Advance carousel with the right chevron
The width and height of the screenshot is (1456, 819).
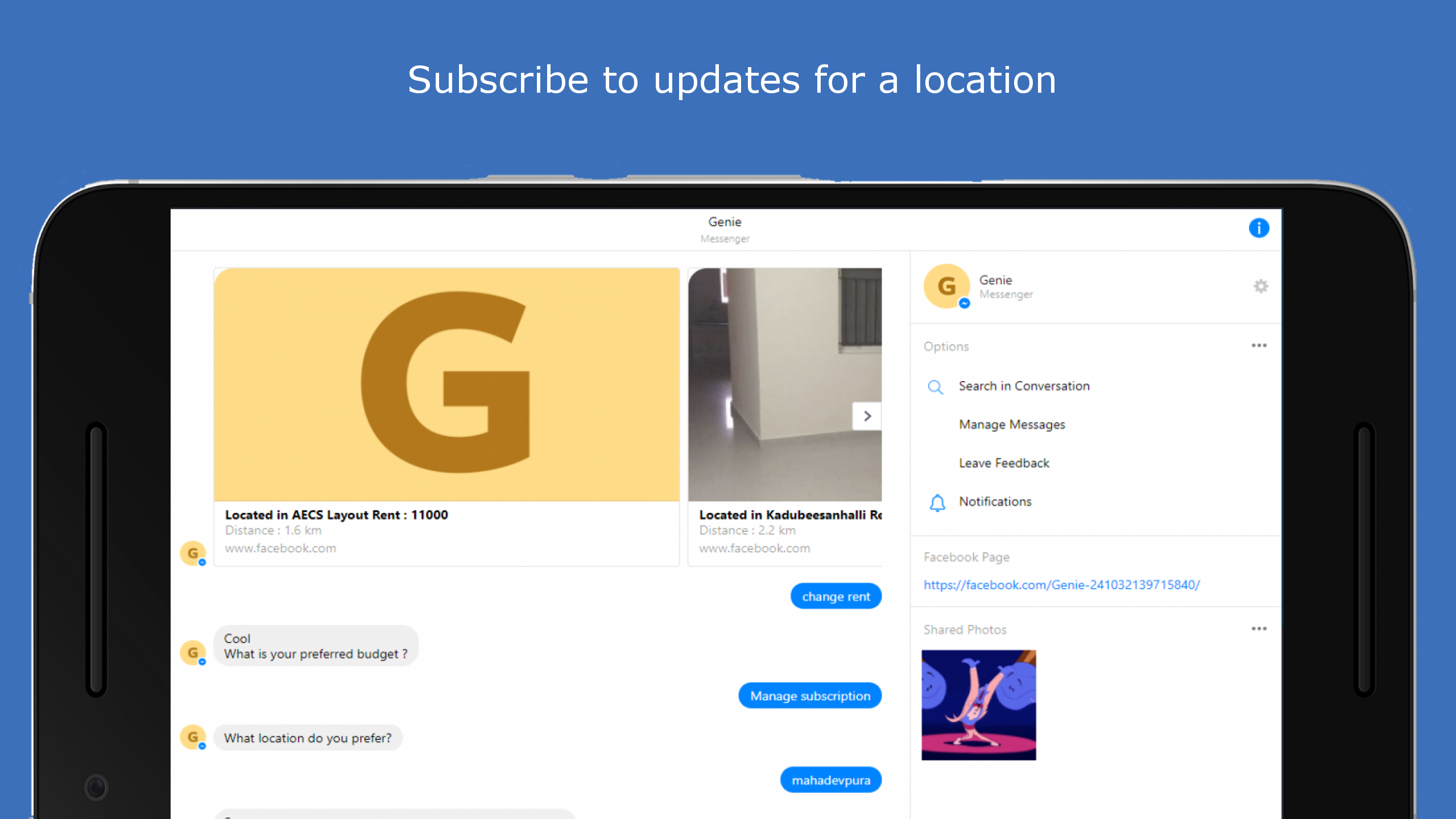pos(867,416)
